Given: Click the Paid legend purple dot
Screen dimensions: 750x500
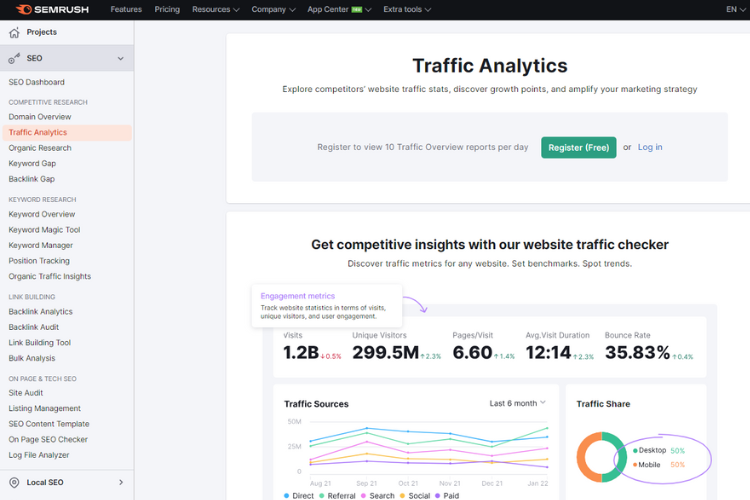Looking at the screenshot, I should click(x=438, y=496).
